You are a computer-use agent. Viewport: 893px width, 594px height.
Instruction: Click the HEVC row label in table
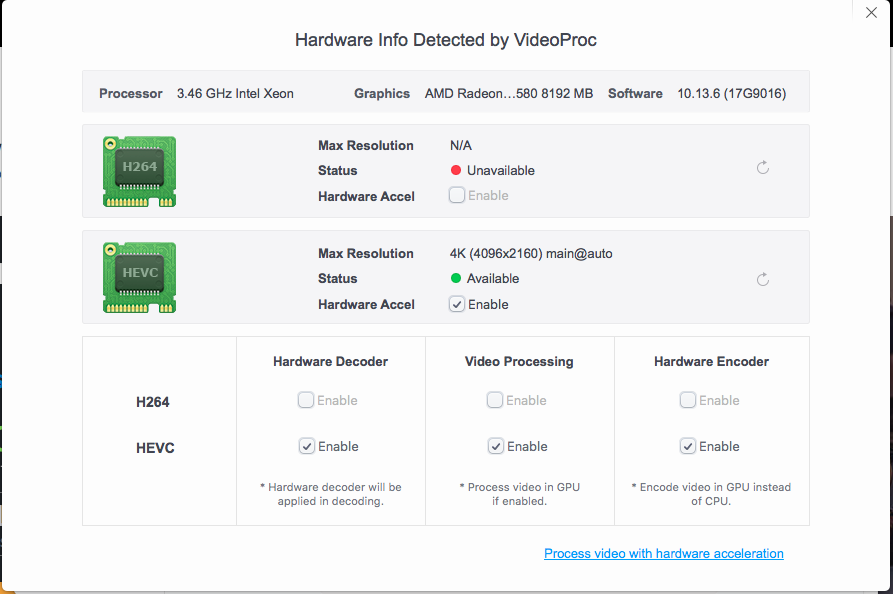coord(155,448)
